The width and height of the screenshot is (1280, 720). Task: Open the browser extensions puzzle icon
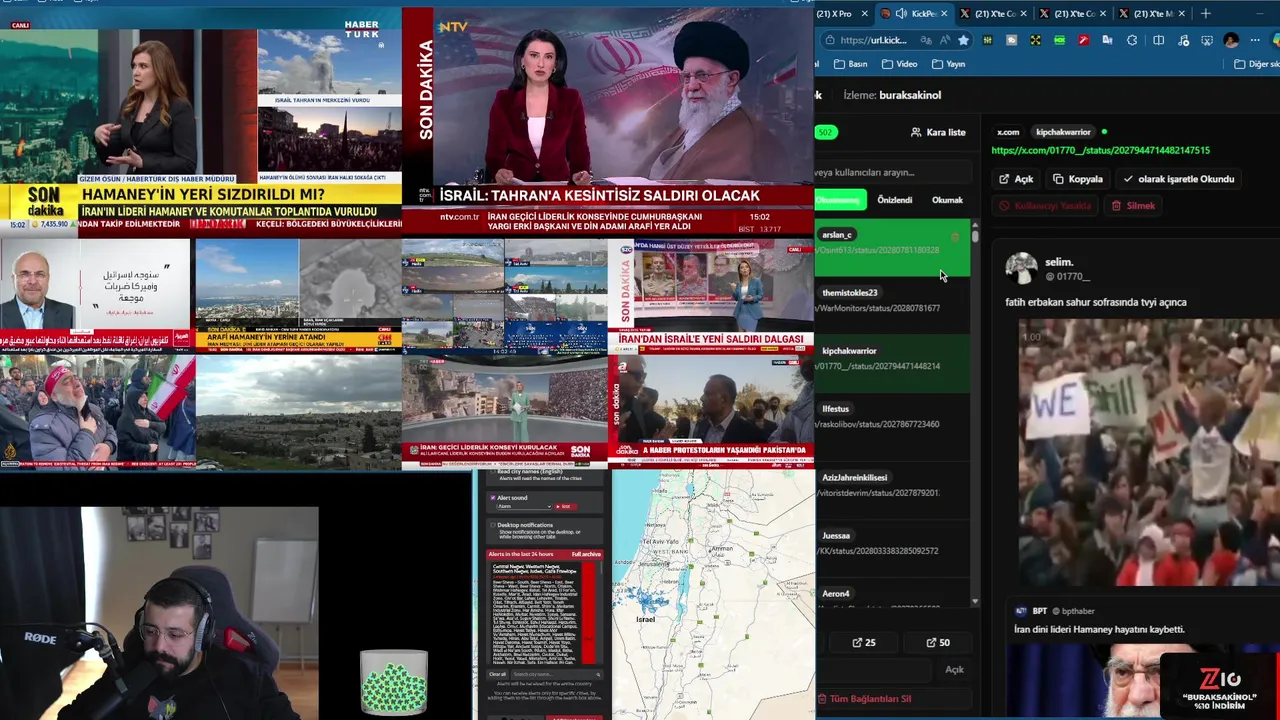coord(1132,40)
